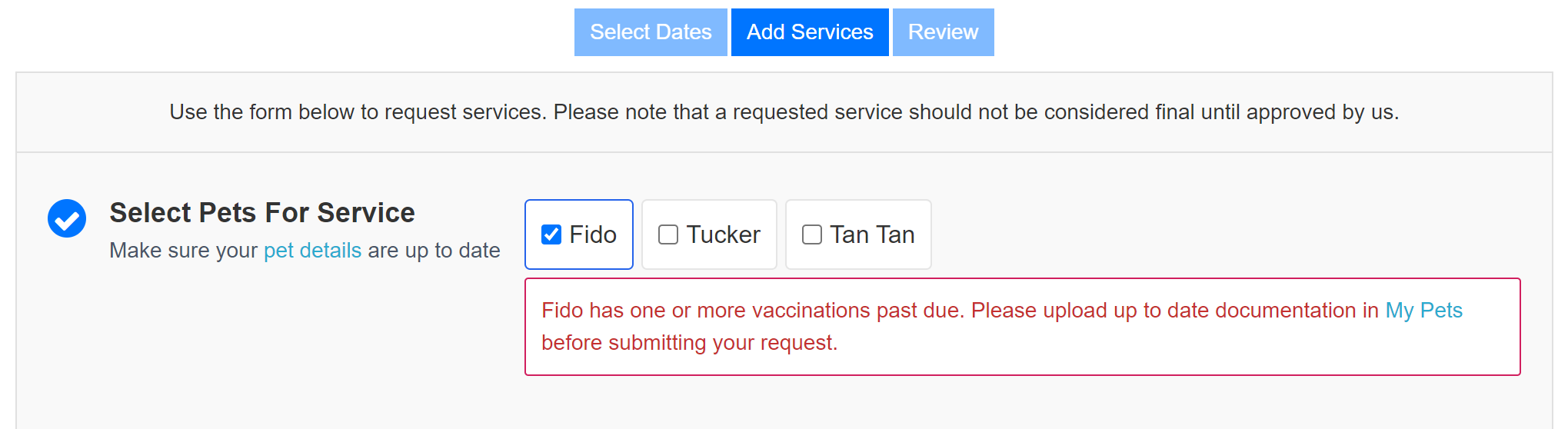Click the 'Use the form below' instruction text
The width and height of the screenshot is (1568, 429).
tap(784, 112)
